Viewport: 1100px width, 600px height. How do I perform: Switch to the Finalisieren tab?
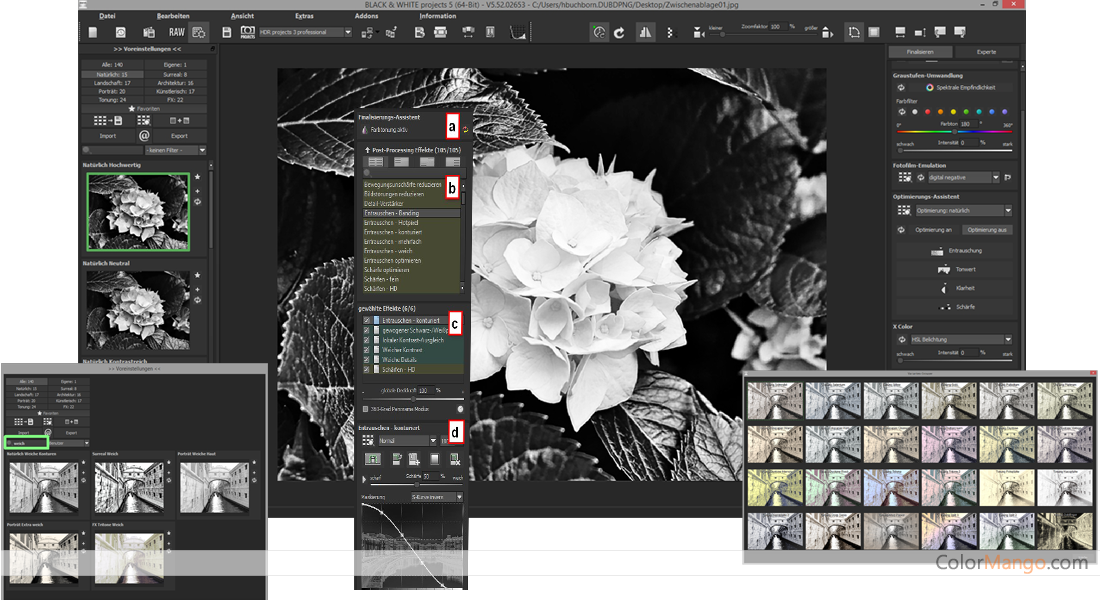(x=920, y=52)
